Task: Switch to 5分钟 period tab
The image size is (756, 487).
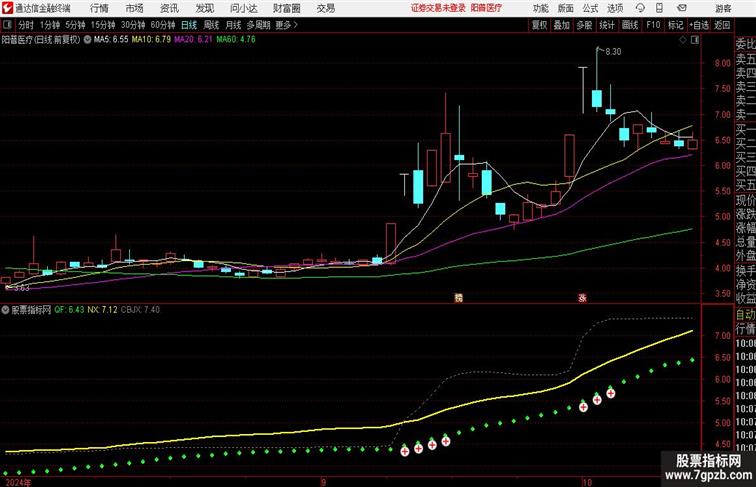Action: tap(75, 25)
